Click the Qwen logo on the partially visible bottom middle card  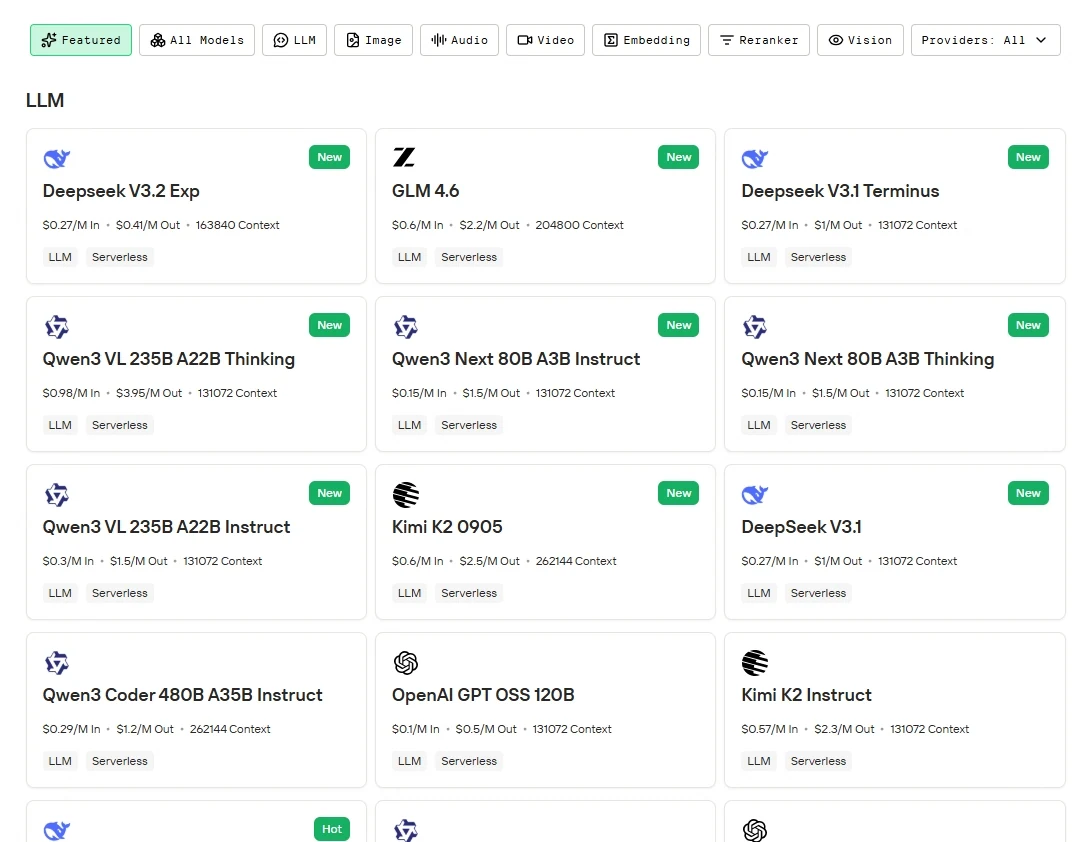(x=406, y=830)
